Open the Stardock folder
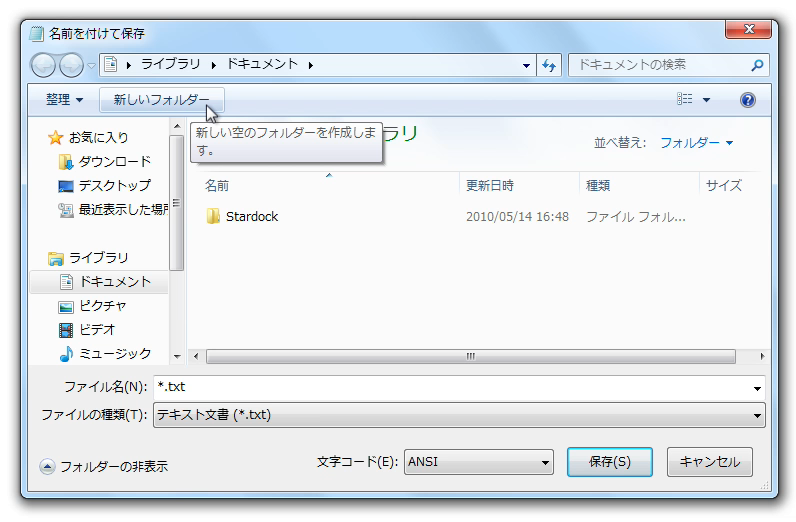Screen dimensions: 796x522 (x=251, y=216)
